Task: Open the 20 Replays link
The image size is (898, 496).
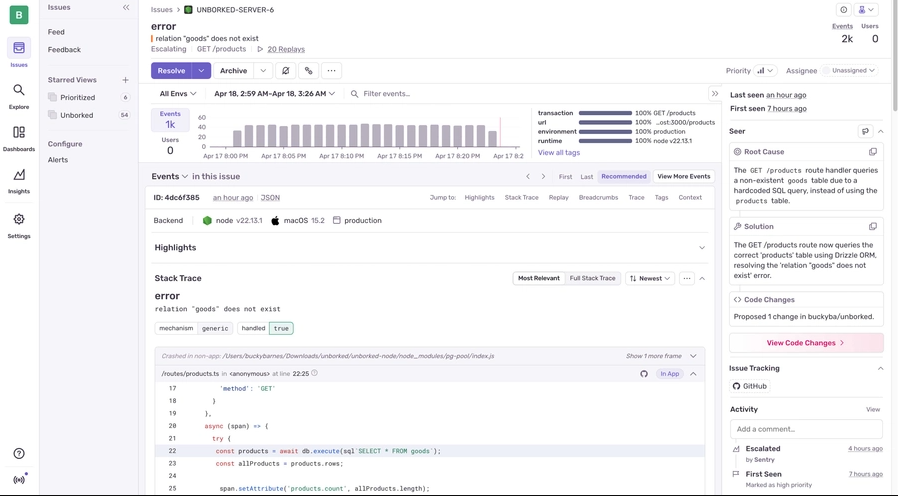Action: tap(285, 49)
